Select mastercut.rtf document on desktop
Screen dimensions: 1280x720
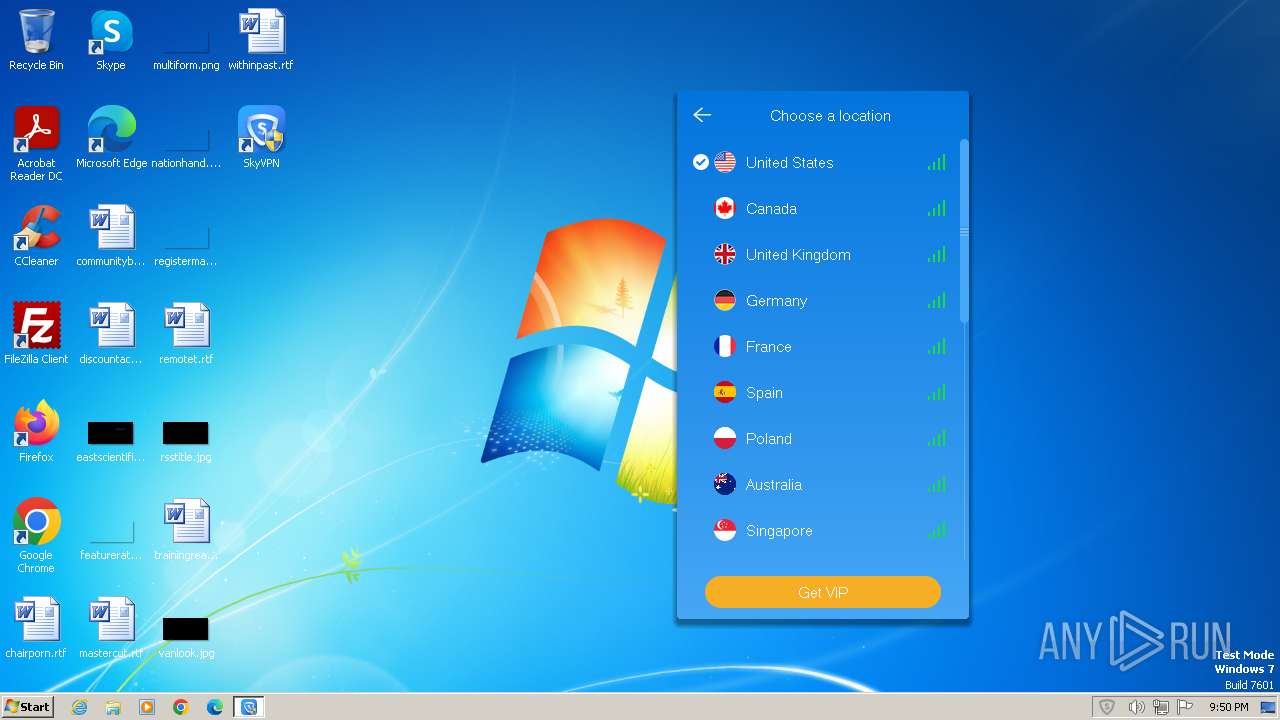(x=111, y=628)
